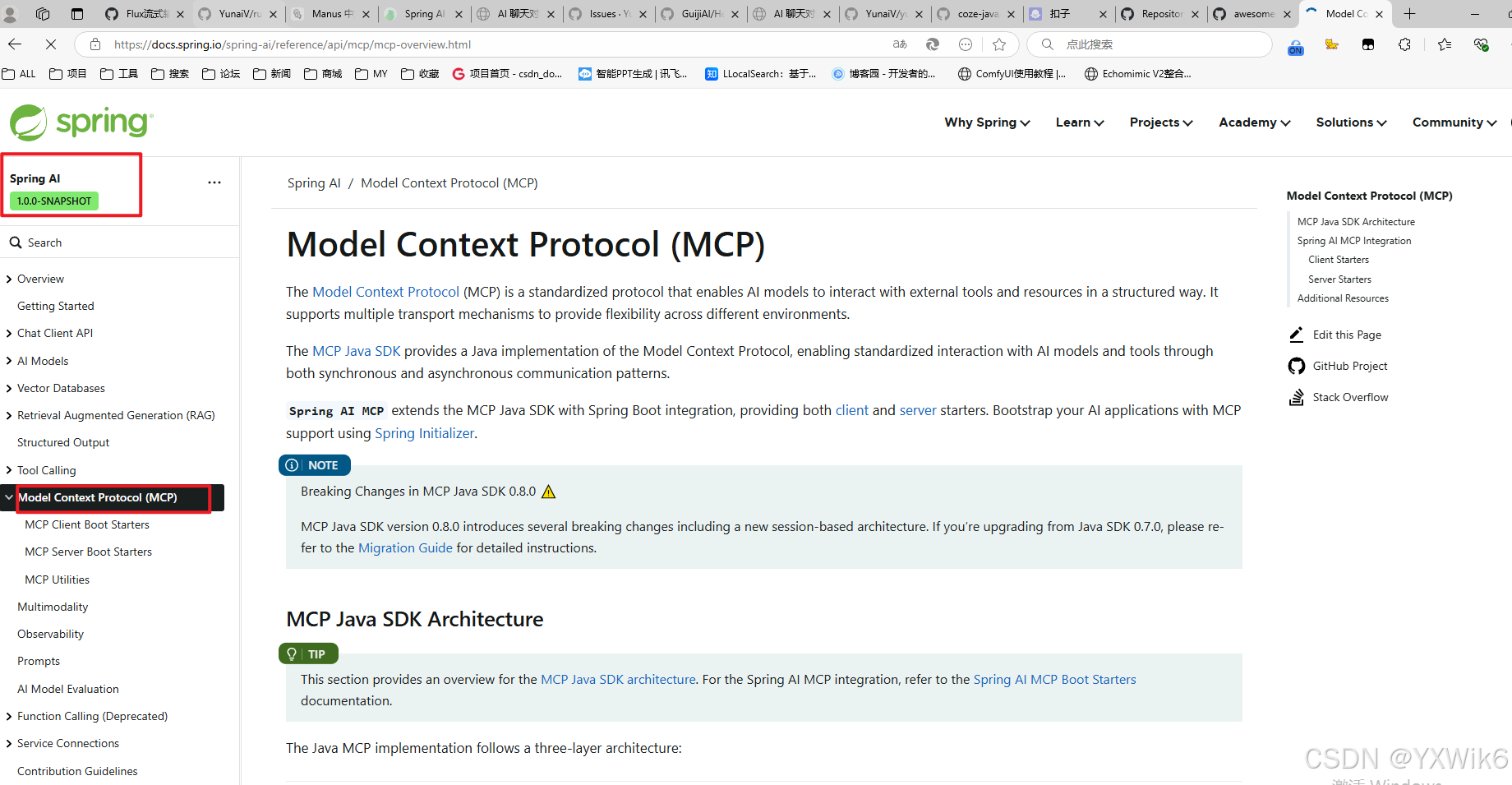Screen dimensions: 1512x785
Task: Open the tab actions menu icon
Action: tap(77, 14)
